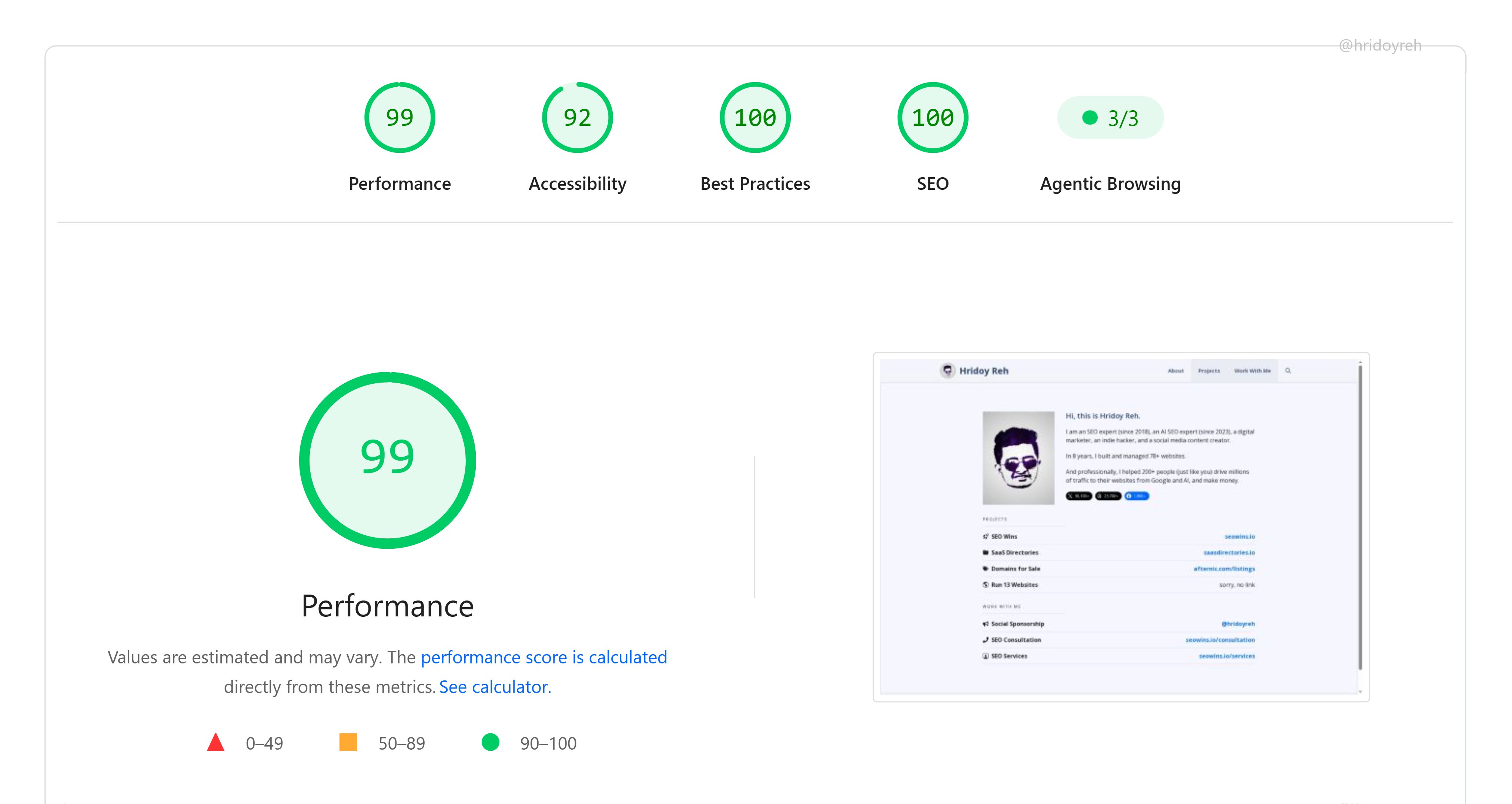Image resolution: width=1512 pixels, height=804 pixels.
Task: Open 'performance score is calculated' link
Action: click(x=544, y=657)
